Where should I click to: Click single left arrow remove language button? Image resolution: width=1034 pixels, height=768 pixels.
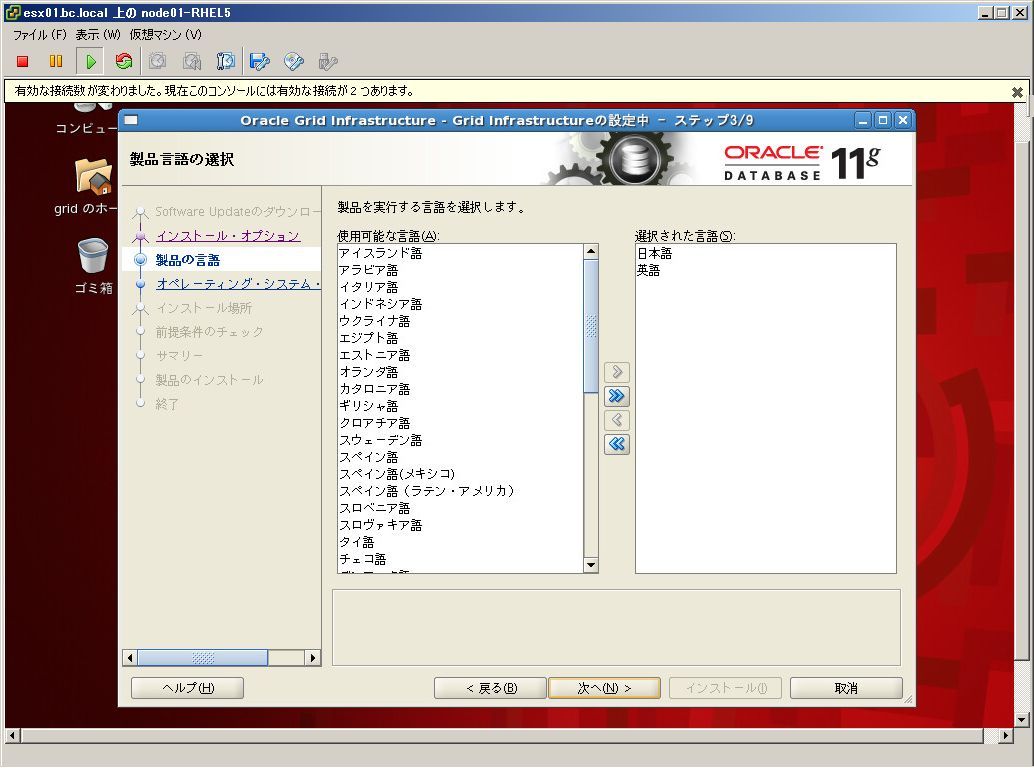coord(617,420)
